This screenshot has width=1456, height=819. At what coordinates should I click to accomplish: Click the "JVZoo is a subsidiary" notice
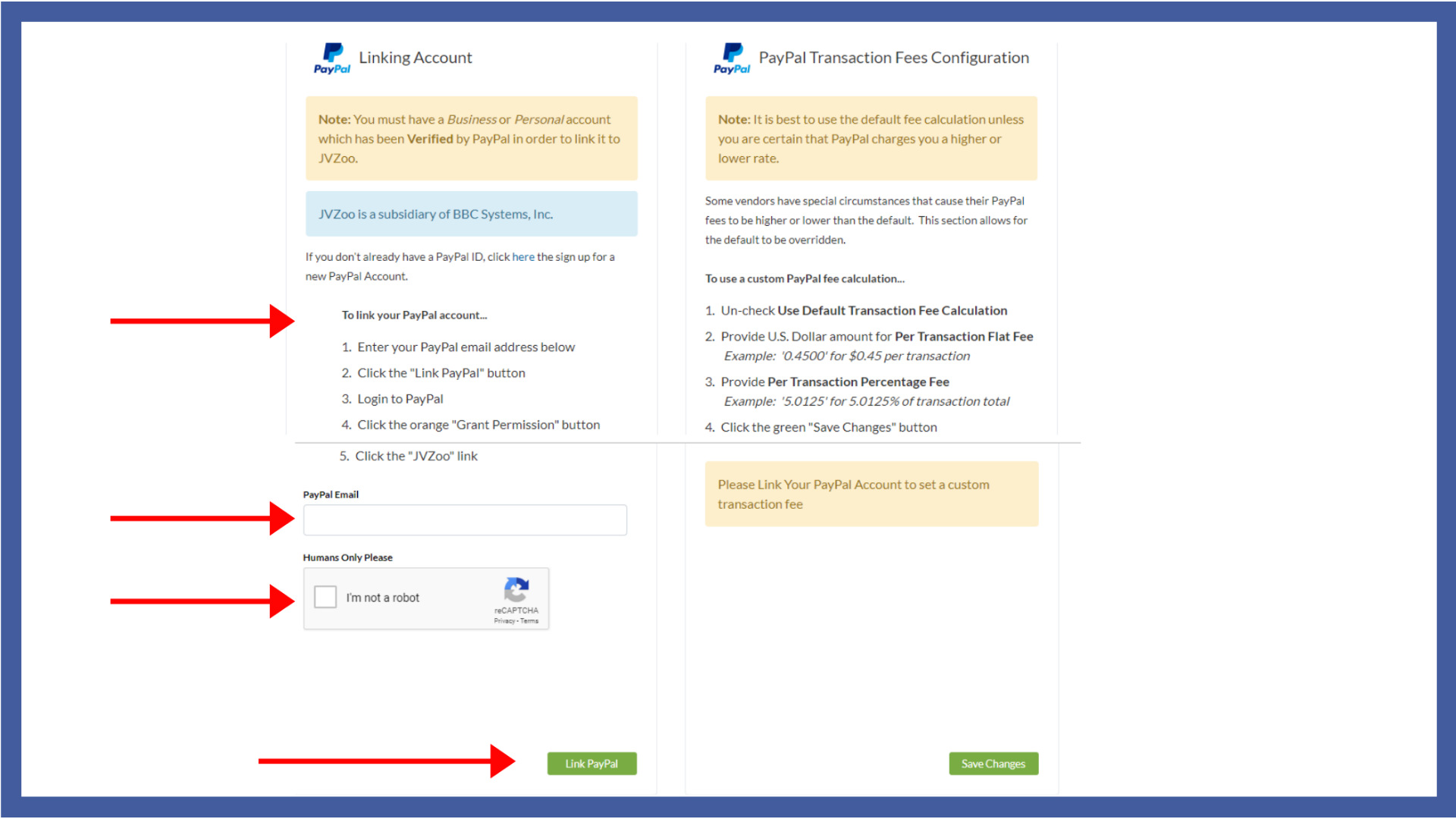coord(472,214)
